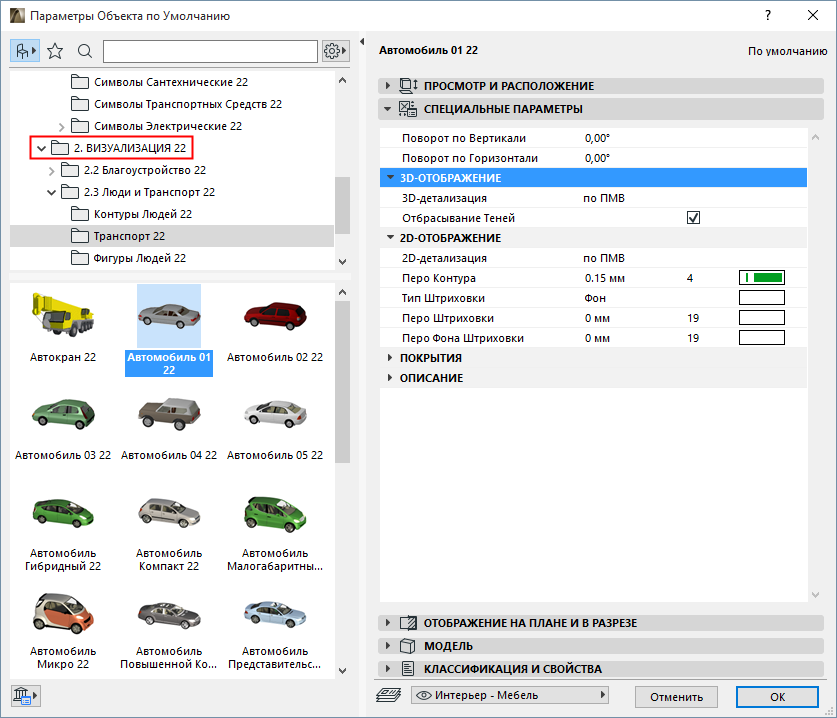Viewport: 837px width, 718px height.
Task: Open the settings gear menu
Action: click(x=334, y=50)
